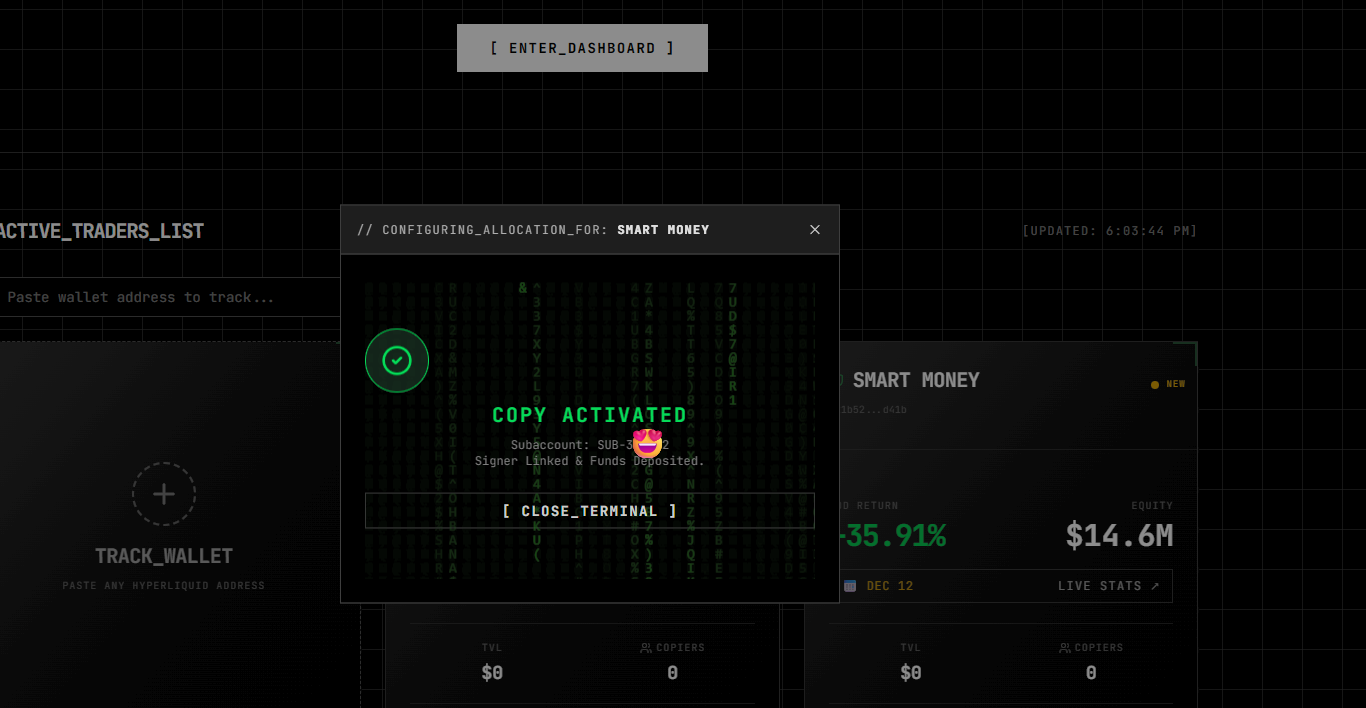Click the heart-eyes emoji
The image size is (1366, 708).
[x=648, y=443]
